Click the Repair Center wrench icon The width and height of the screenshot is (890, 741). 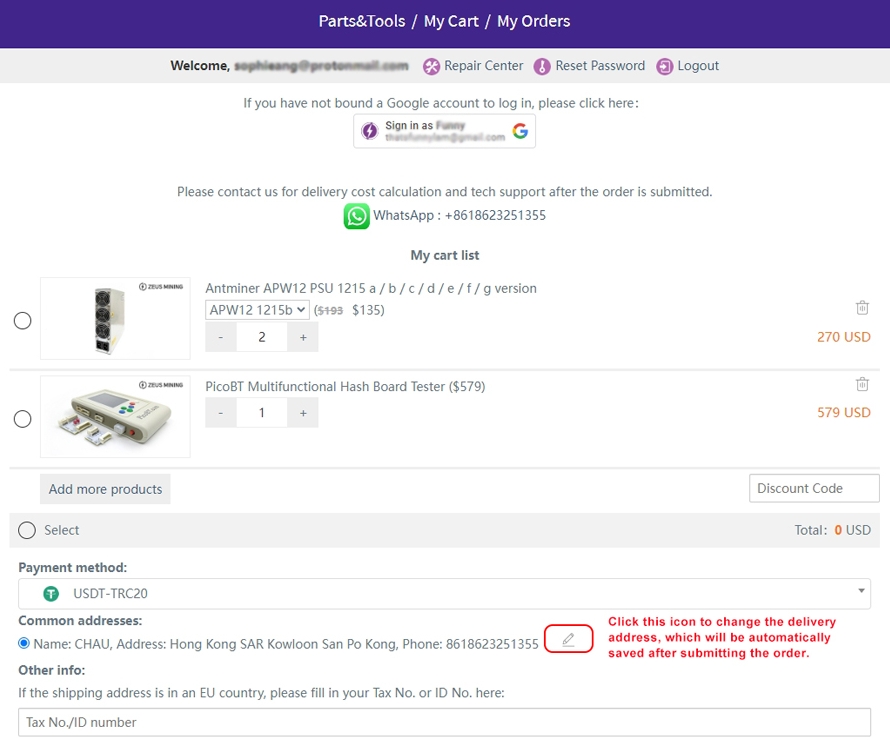[x=431, y=66]
